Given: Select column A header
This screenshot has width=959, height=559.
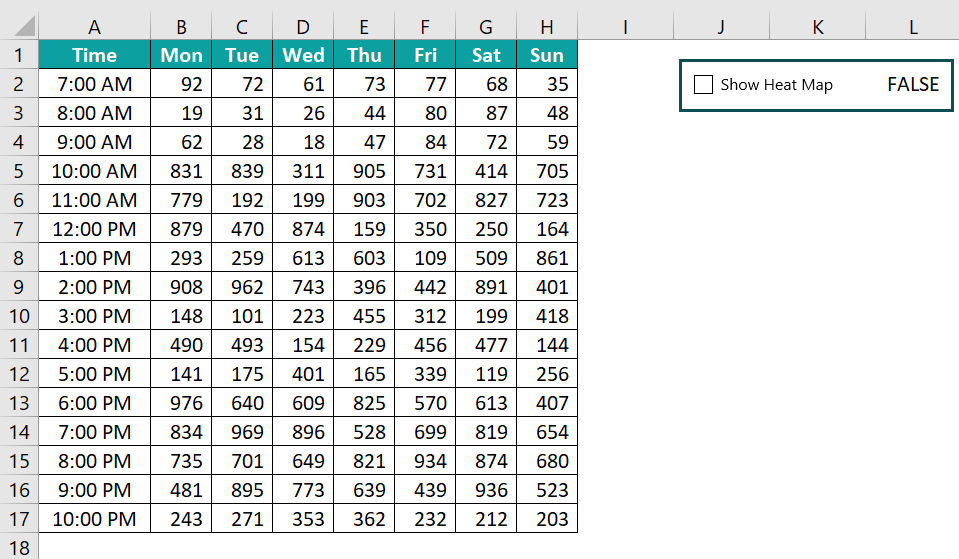Looking at the screenshot, I should [x=94, y=27].
